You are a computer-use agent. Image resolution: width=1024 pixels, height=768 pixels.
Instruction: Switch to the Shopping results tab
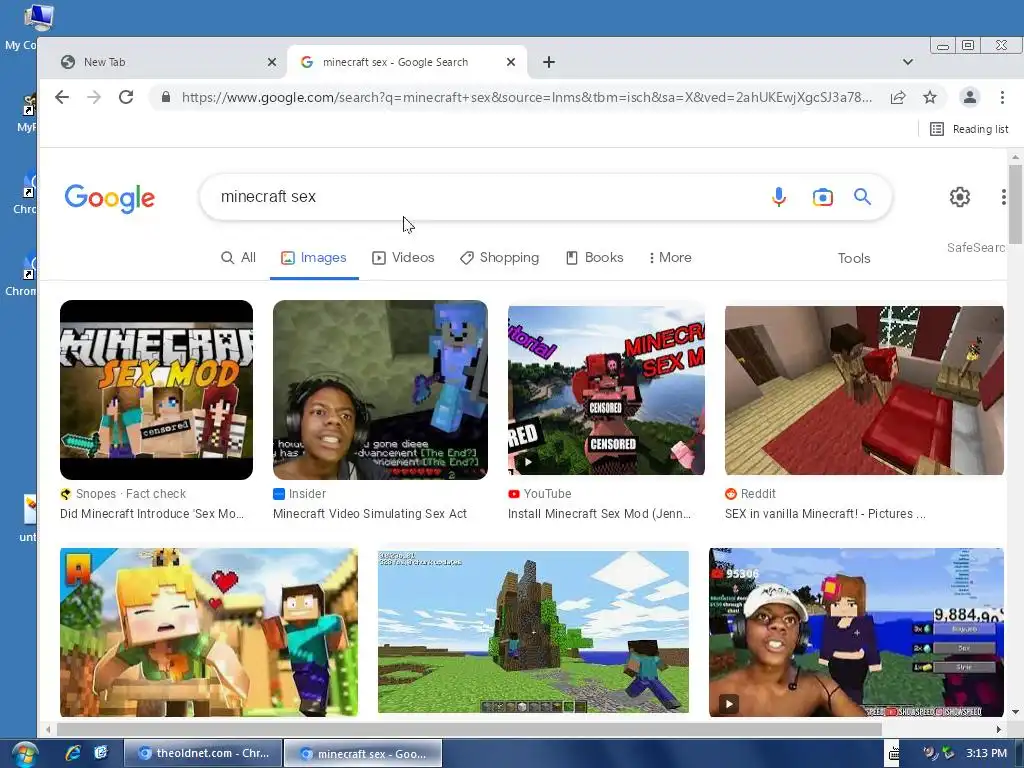tap(500, 257)
